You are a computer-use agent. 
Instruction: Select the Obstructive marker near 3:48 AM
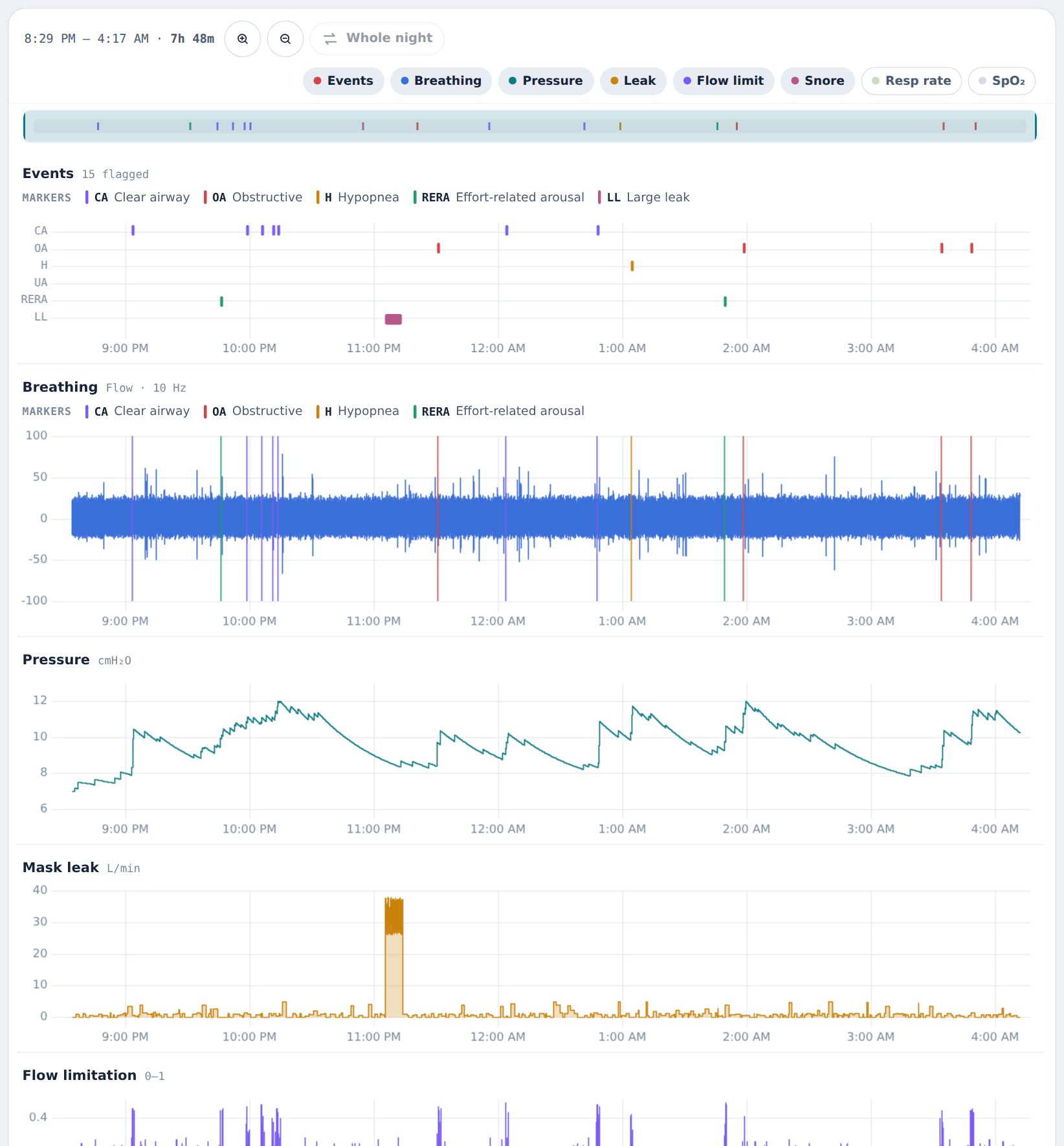[971, 248]
